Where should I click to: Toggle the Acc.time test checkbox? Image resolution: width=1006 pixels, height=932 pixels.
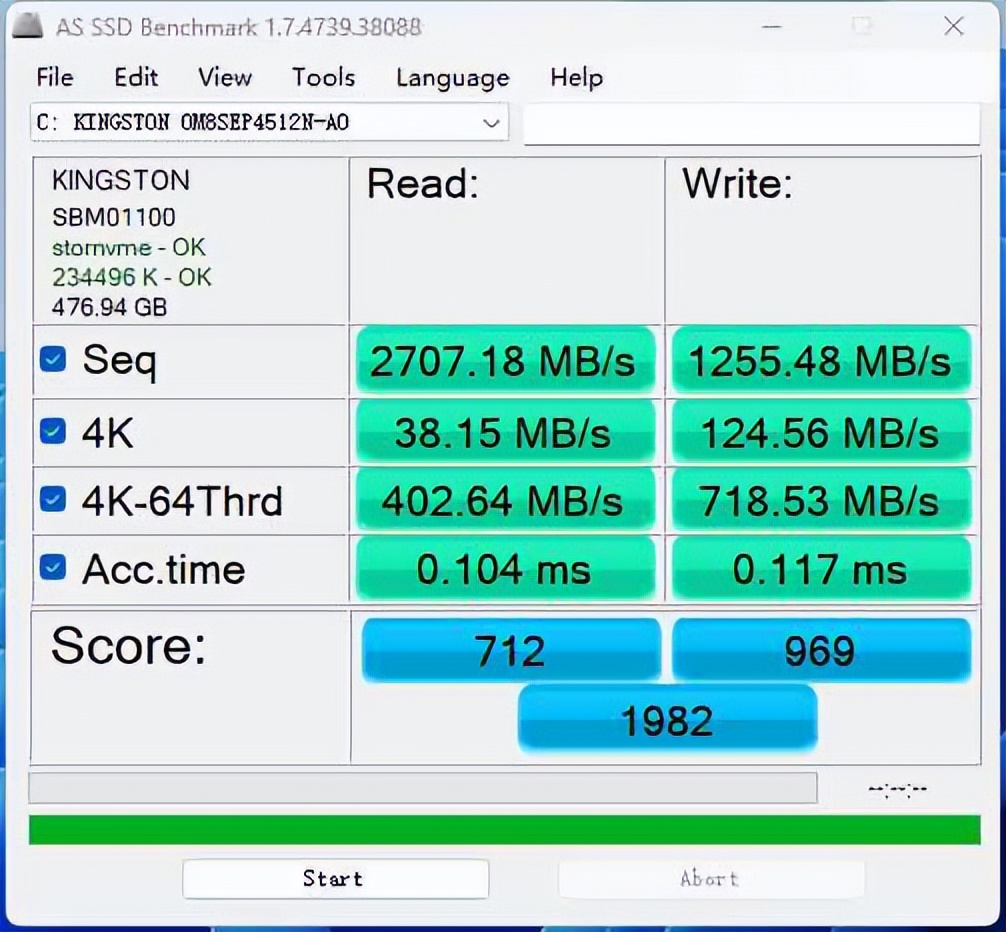click(52, 568)
